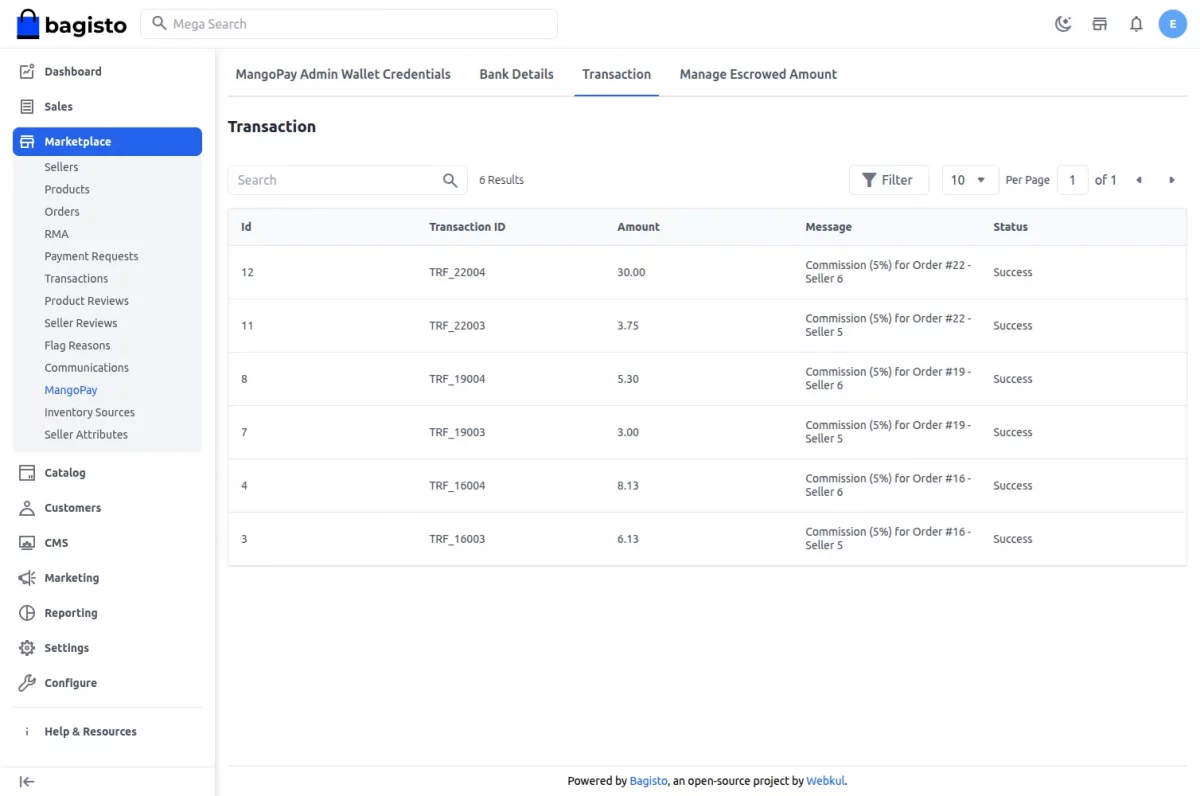Open RMA in Marketplace menu

[56, 234]
